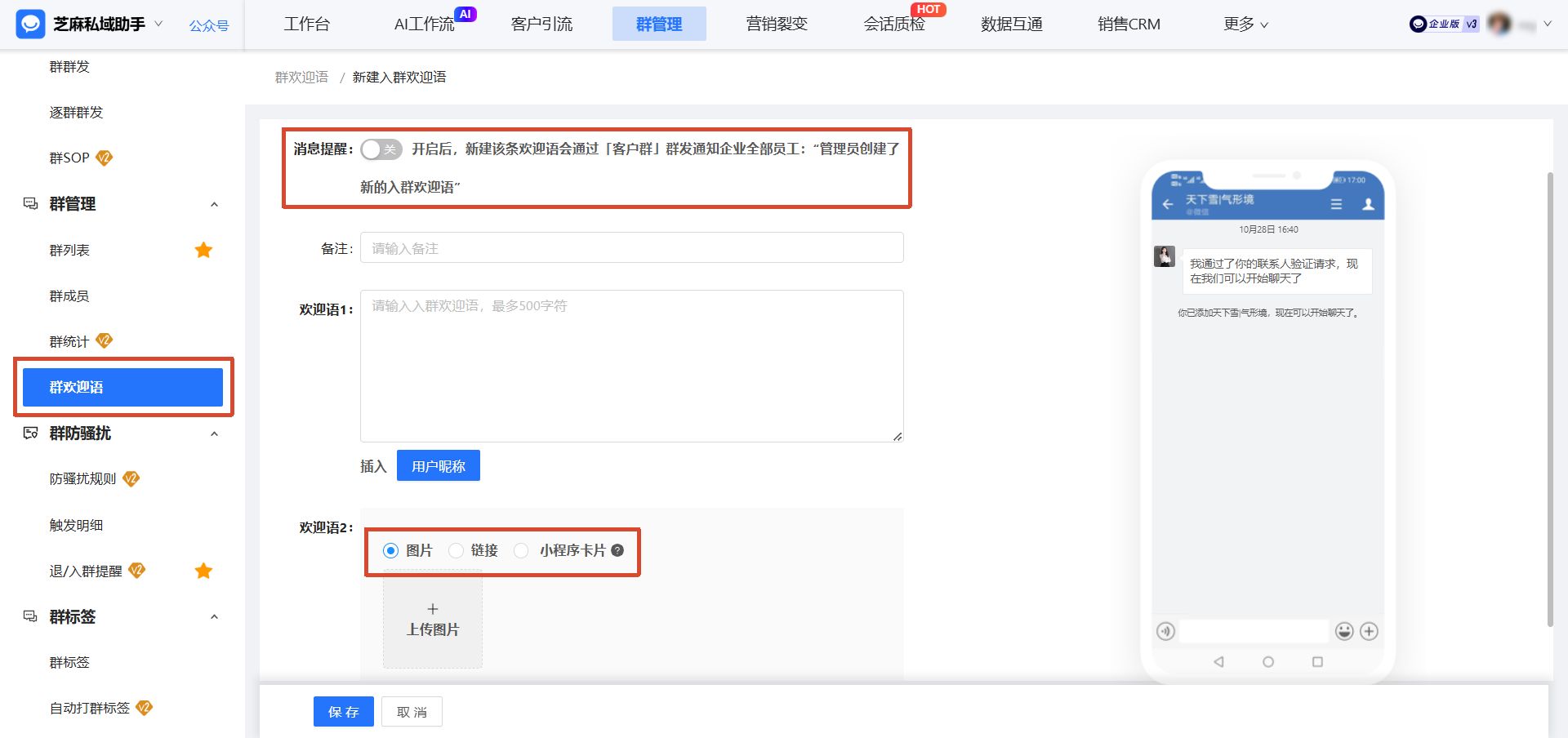Viewport: 1568px width, 738px height.
Task: Select the 小程序卡片 radio button
Action: point(521,550)
